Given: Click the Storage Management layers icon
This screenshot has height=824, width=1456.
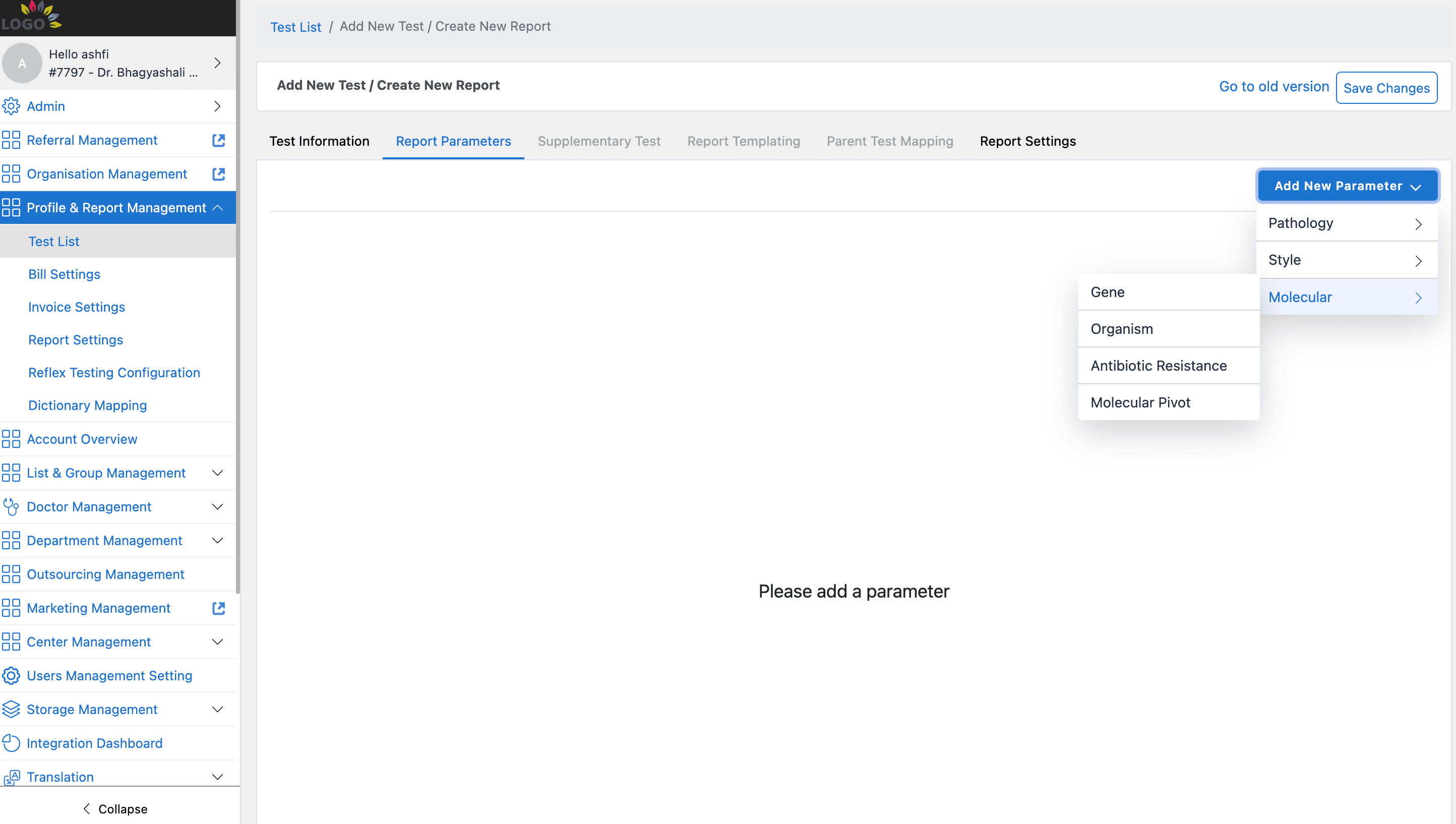Looking at the screenshot, I should pyautogui.click(x=11, y=709).
